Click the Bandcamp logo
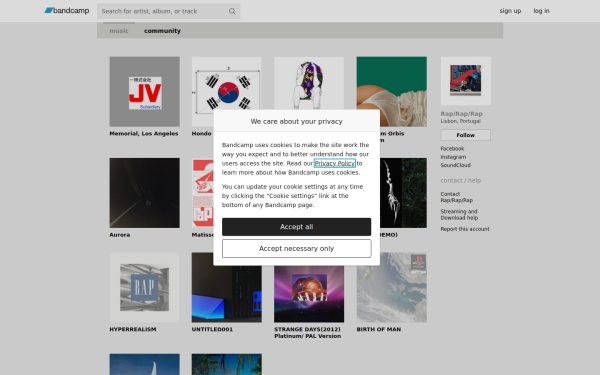Viewport: 600px width, 375px height. (67, 11)
